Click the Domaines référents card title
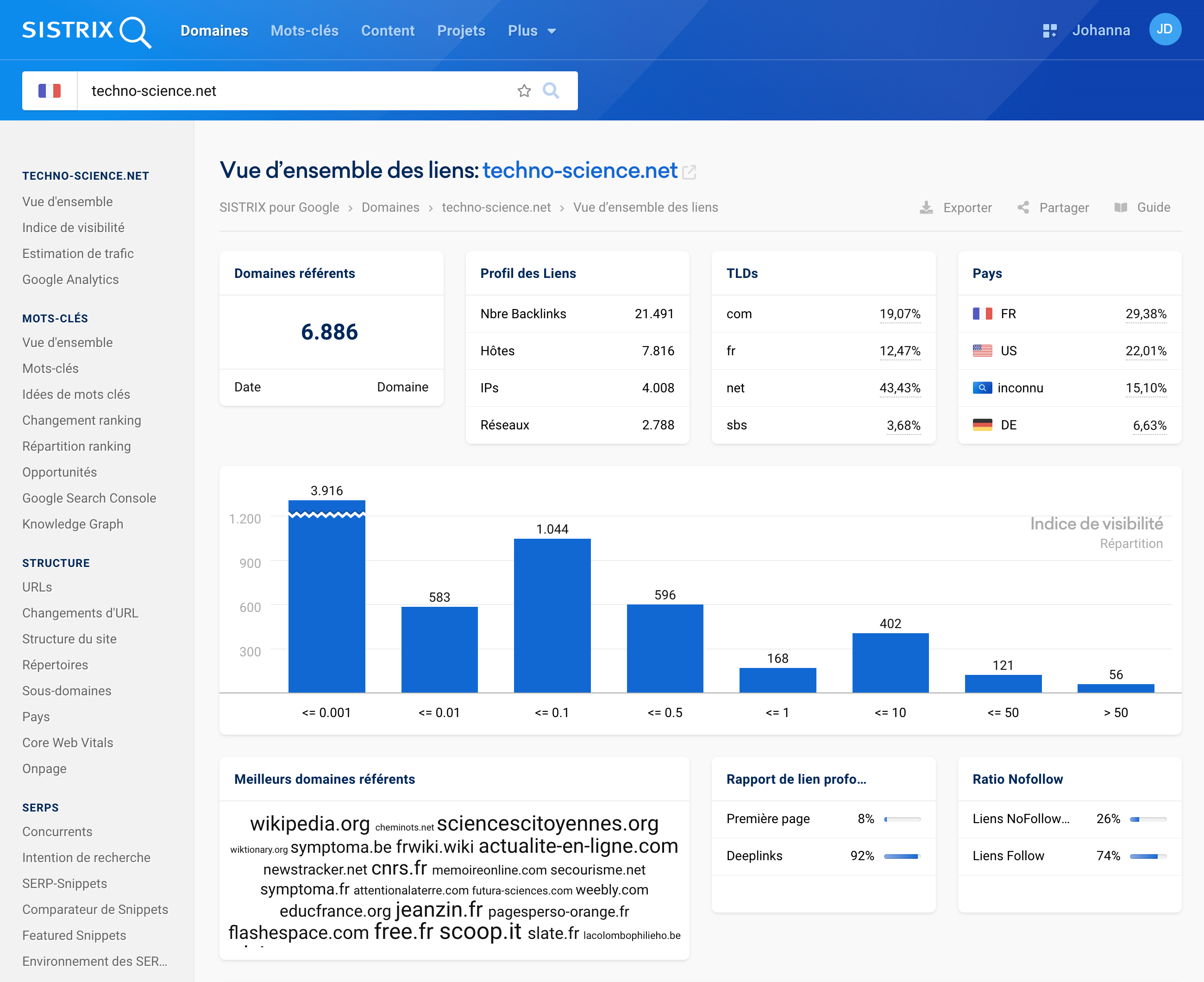The width and height of the screenshot is (1204, 982). [295, 273]
